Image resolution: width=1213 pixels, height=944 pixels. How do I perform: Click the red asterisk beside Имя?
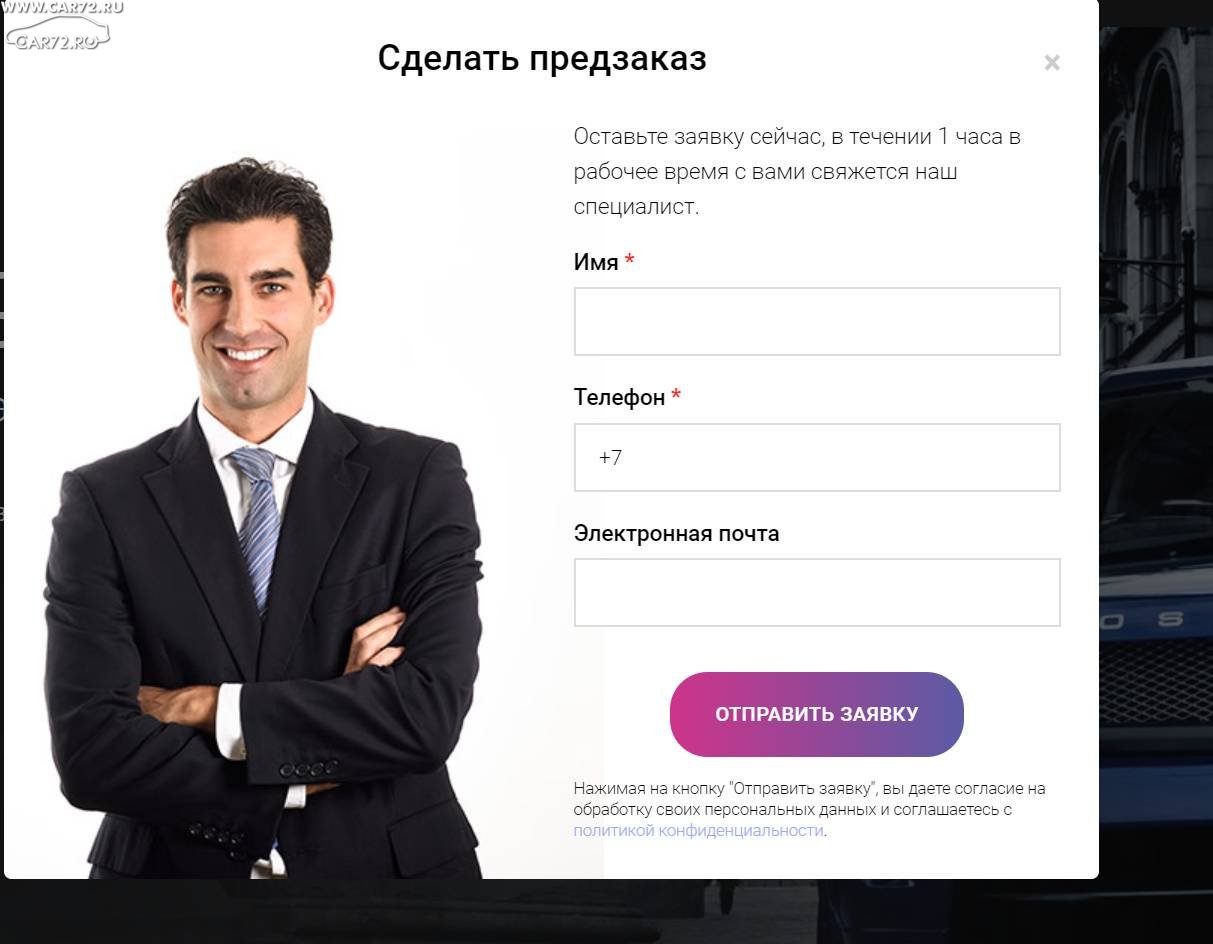630,260
